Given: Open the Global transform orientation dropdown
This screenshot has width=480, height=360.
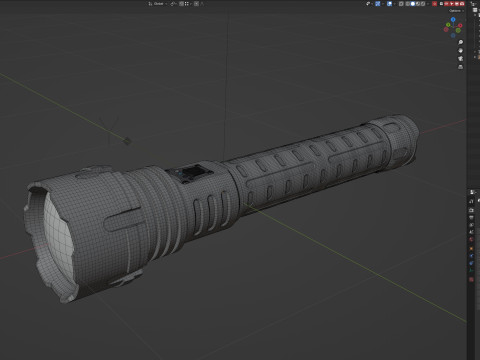Looking at the screenshot, I should [157, 4].
